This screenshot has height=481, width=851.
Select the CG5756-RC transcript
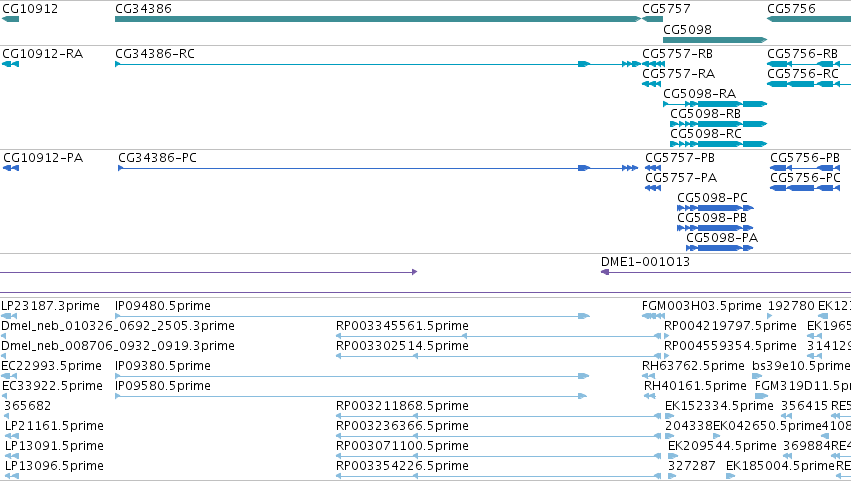point(803,74)
